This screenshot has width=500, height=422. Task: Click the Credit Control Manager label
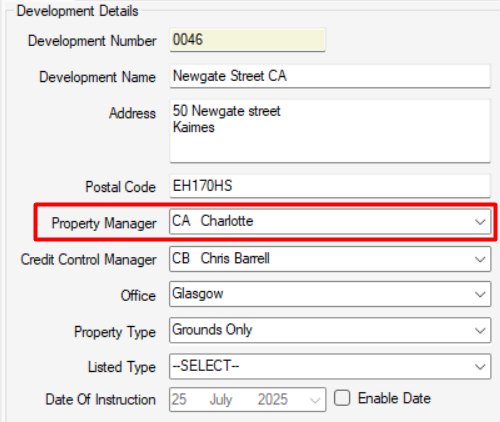coord(88,260)
